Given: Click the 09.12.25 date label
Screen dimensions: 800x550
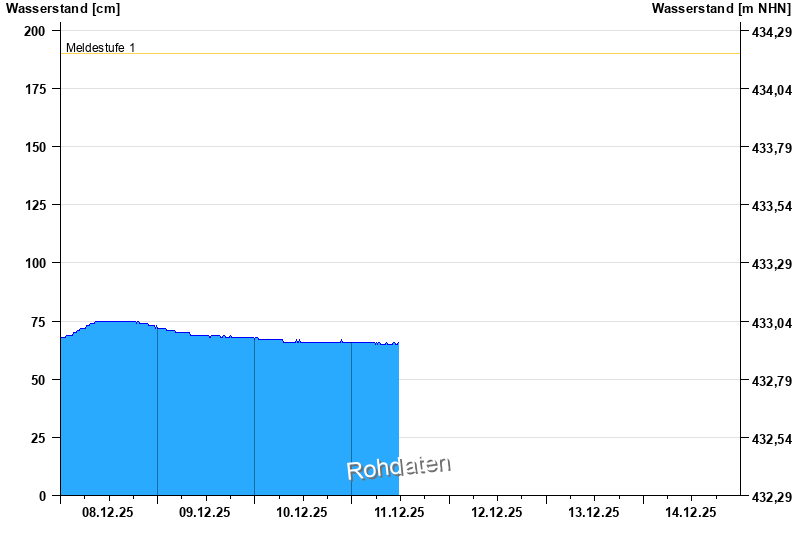Looking at the screenshot, I should click(205, 512).
